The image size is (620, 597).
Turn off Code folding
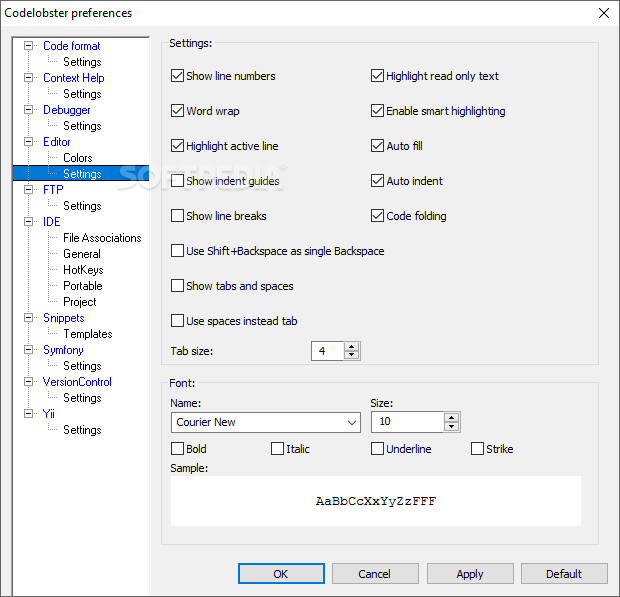tap(377, 215)
